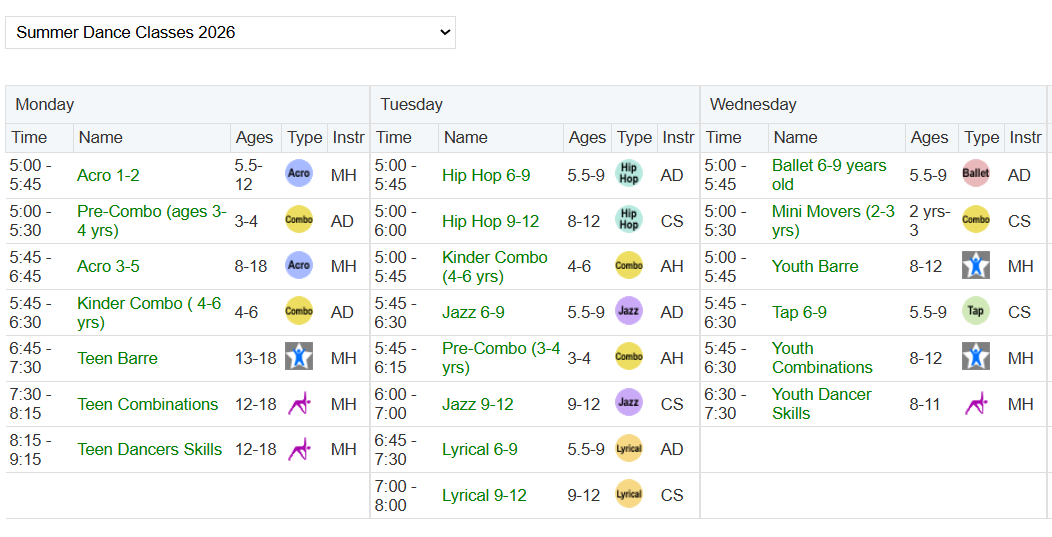Open the Lyrical 9-12 class link

coord(484,495)
